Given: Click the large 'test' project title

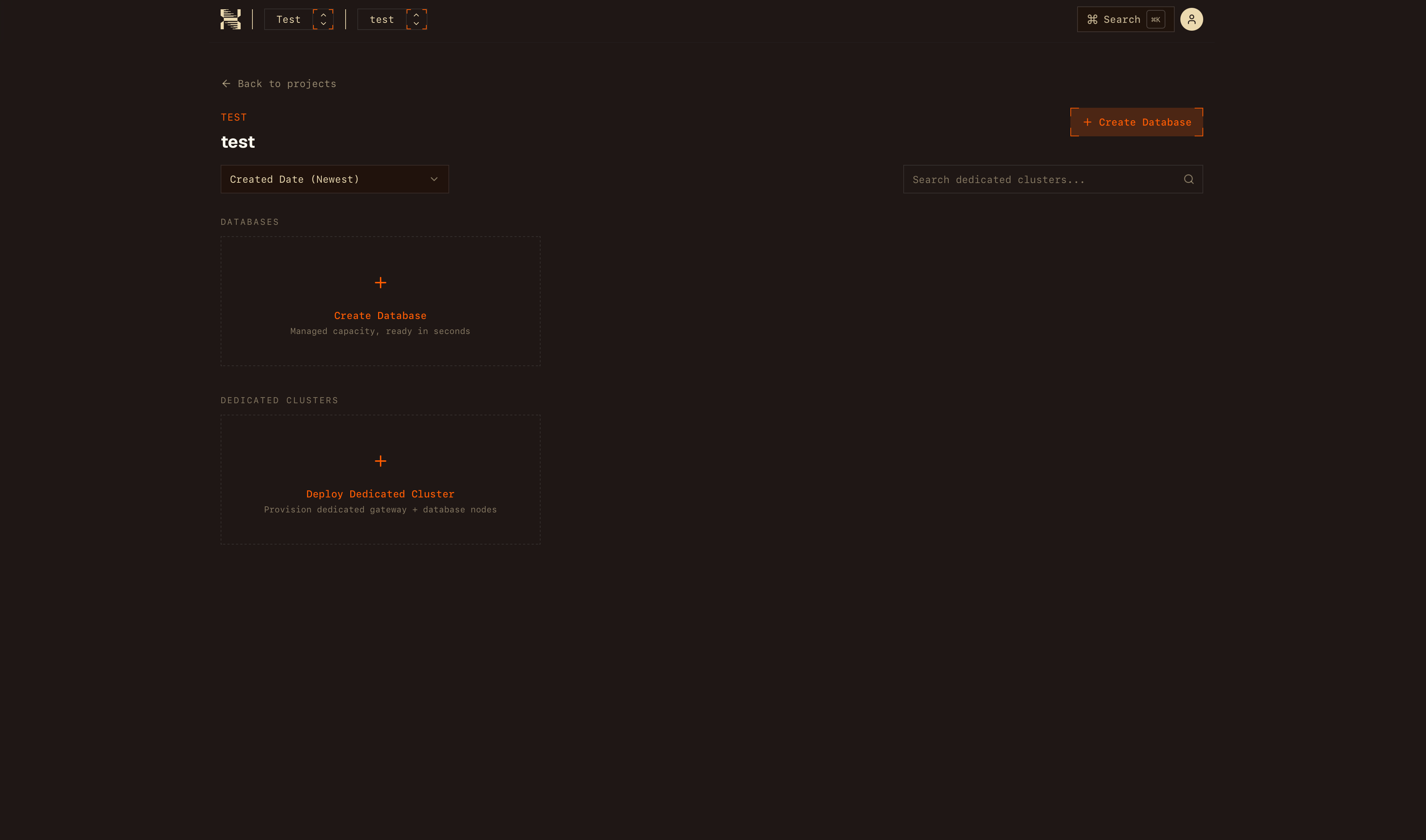Looking at the screenshot, I should click(238, 142).
